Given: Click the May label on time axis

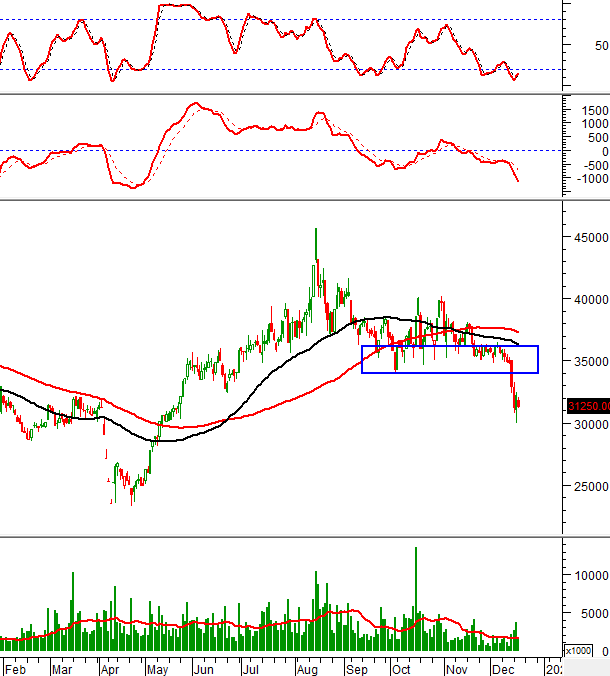Looking at the screenshot, I should 158,667.
